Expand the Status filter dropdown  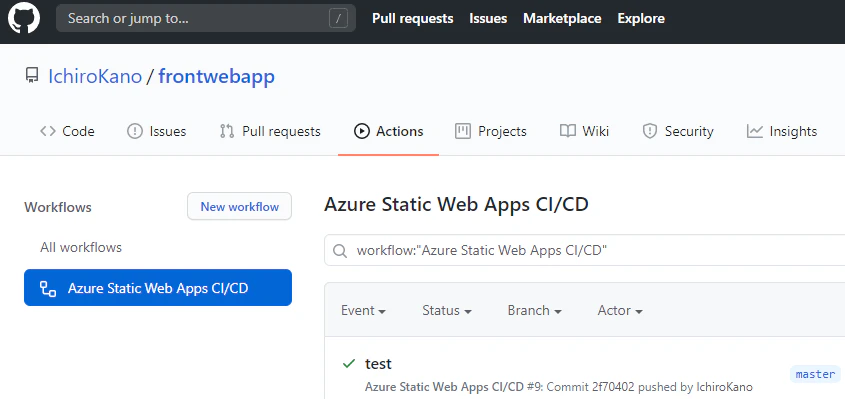447,311
